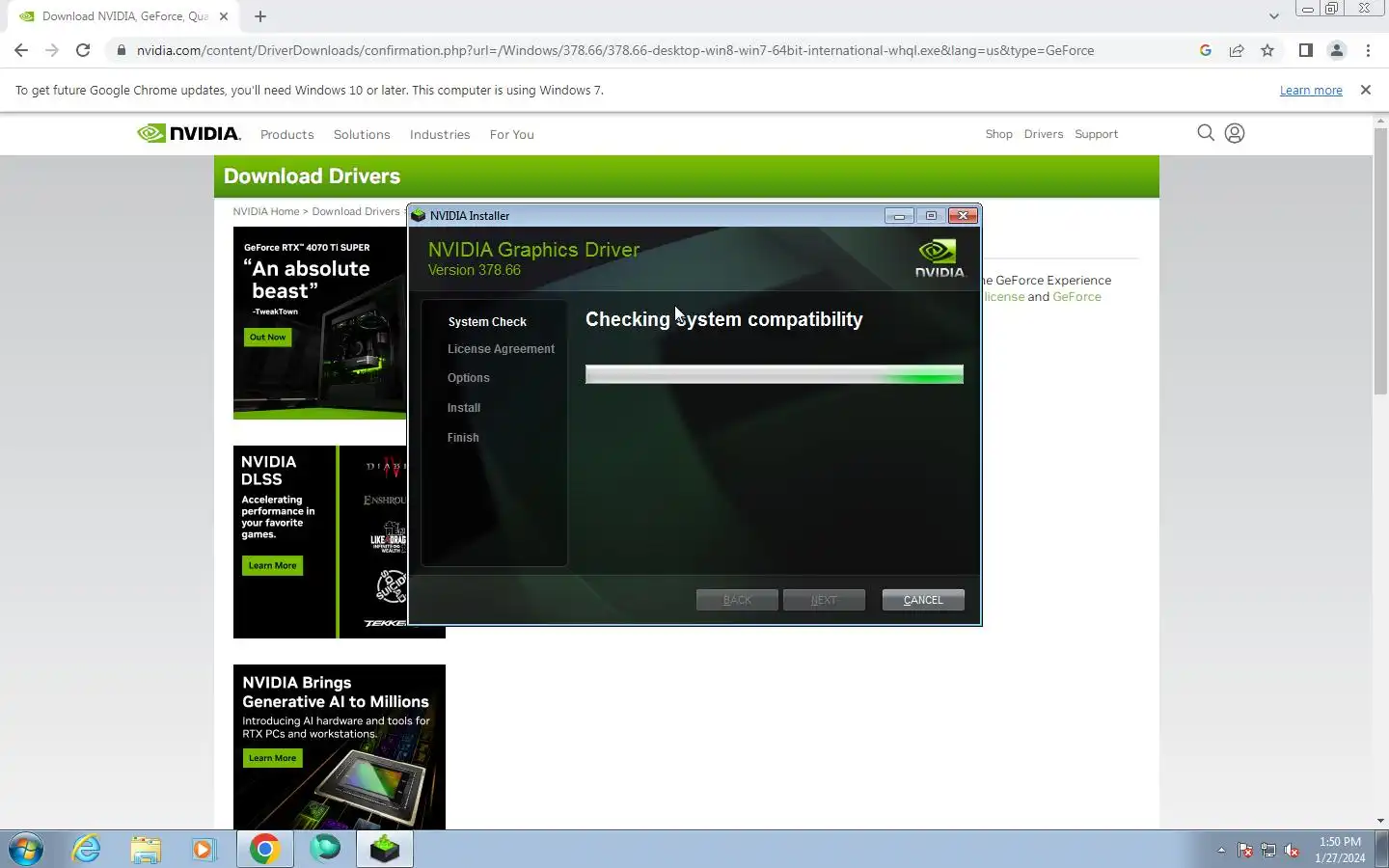Open the teal round app in the taskbar
Screen dimensions: 1389x868
tap(325, 849)
